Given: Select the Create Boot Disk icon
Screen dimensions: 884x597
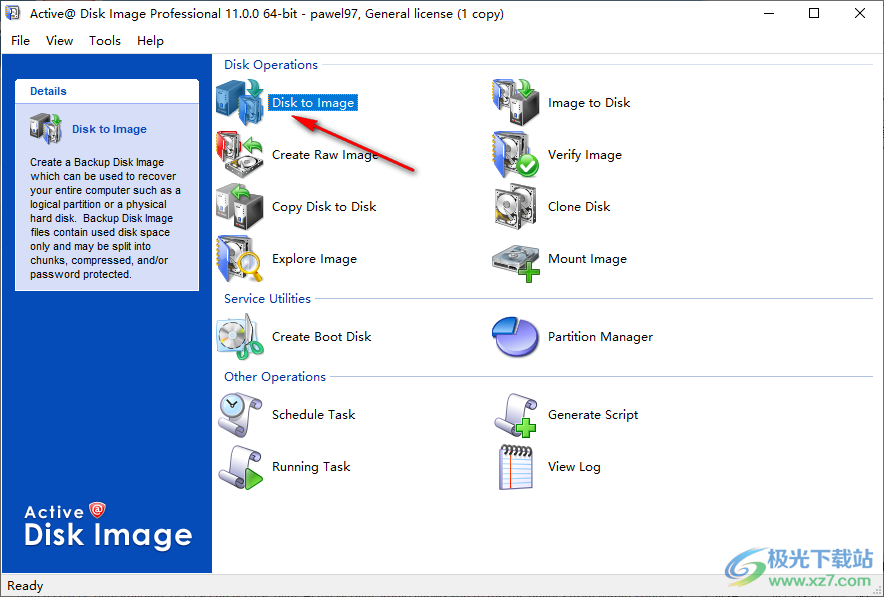Looking at the screenshot, I should 239,337.
